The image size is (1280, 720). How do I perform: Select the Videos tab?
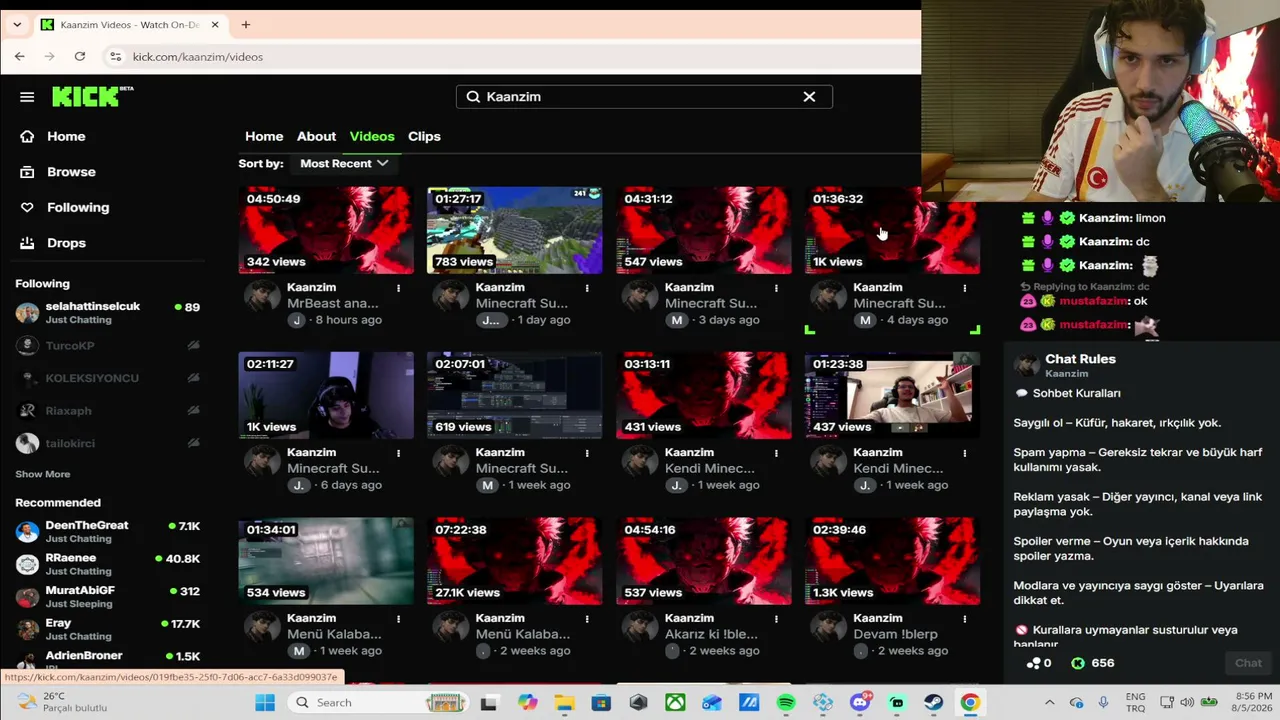pyautogui.click(x=372, y=136)
